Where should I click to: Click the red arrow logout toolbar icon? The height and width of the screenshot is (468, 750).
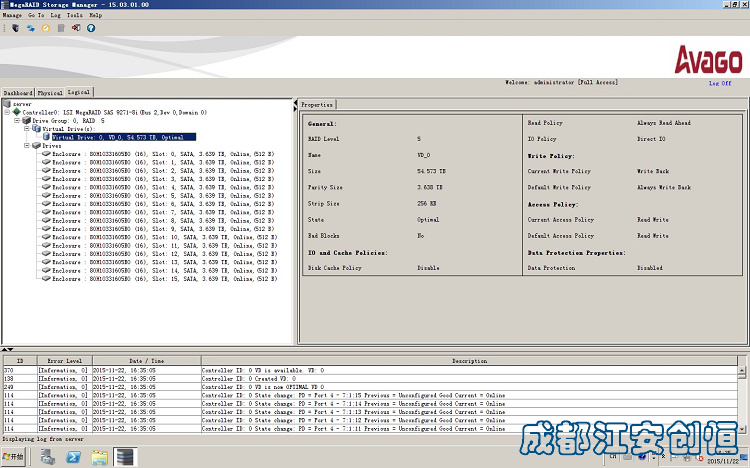(x=76, y=28)
